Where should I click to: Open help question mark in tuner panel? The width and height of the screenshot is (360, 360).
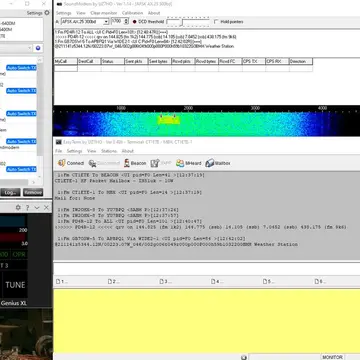pos(27,208)
